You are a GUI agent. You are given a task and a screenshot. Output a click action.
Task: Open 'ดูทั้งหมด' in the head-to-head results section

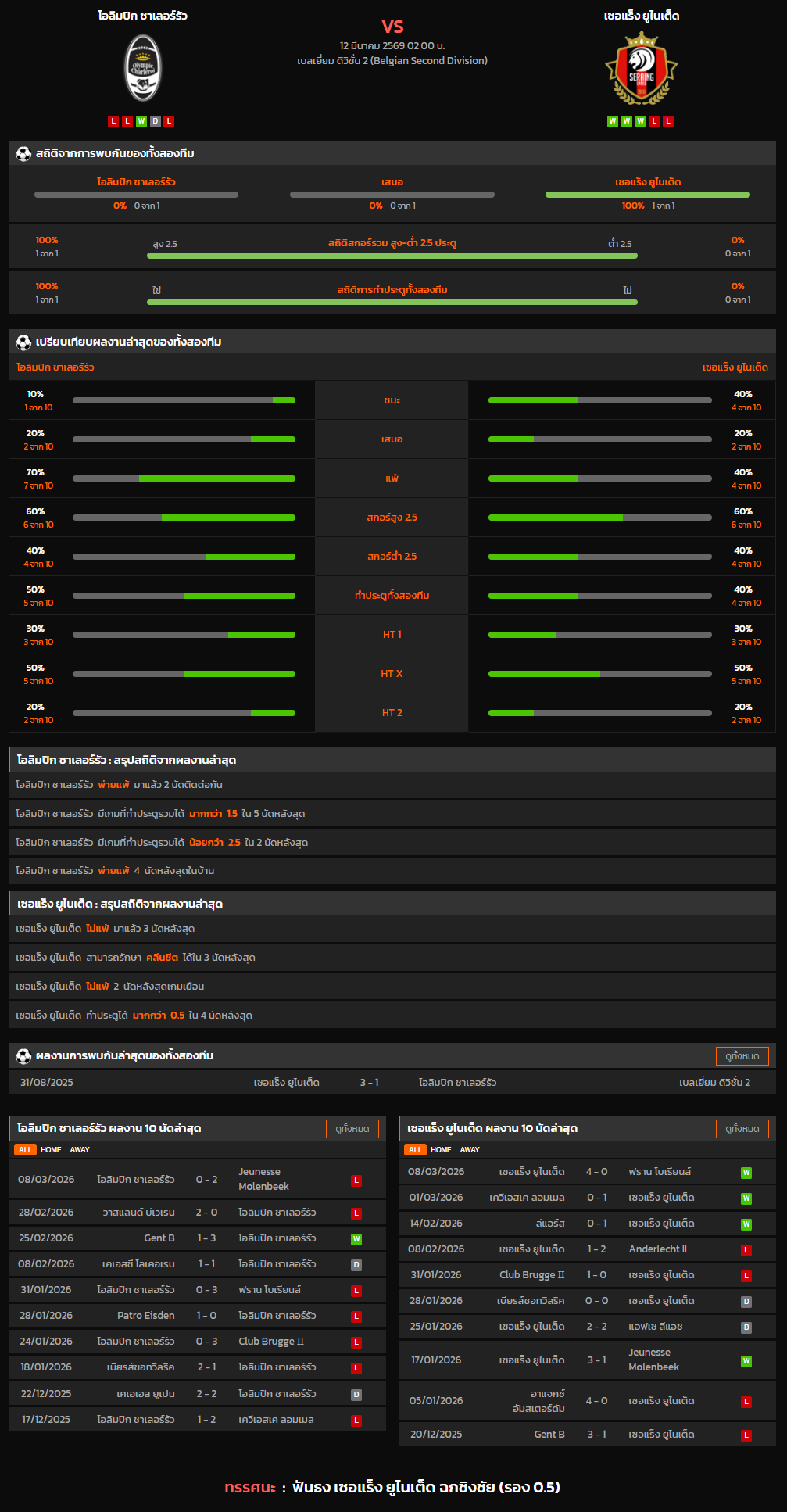tap(742, 1056)
